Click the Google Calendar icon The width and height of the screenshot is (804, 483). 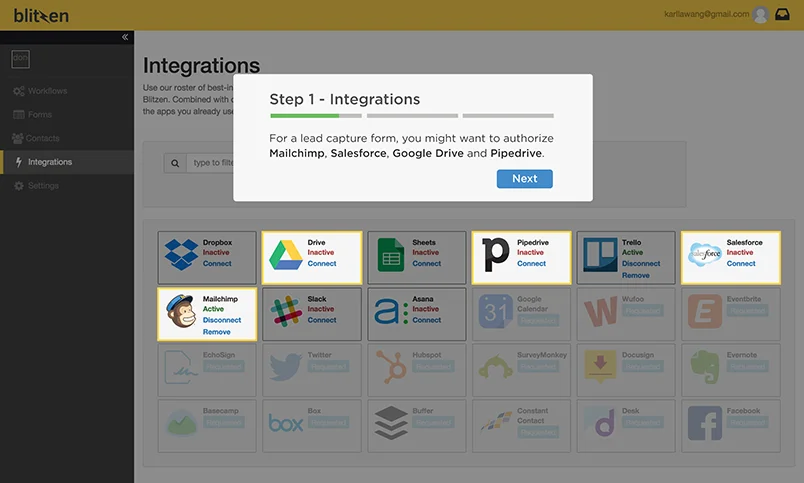[x=495, y=311]
